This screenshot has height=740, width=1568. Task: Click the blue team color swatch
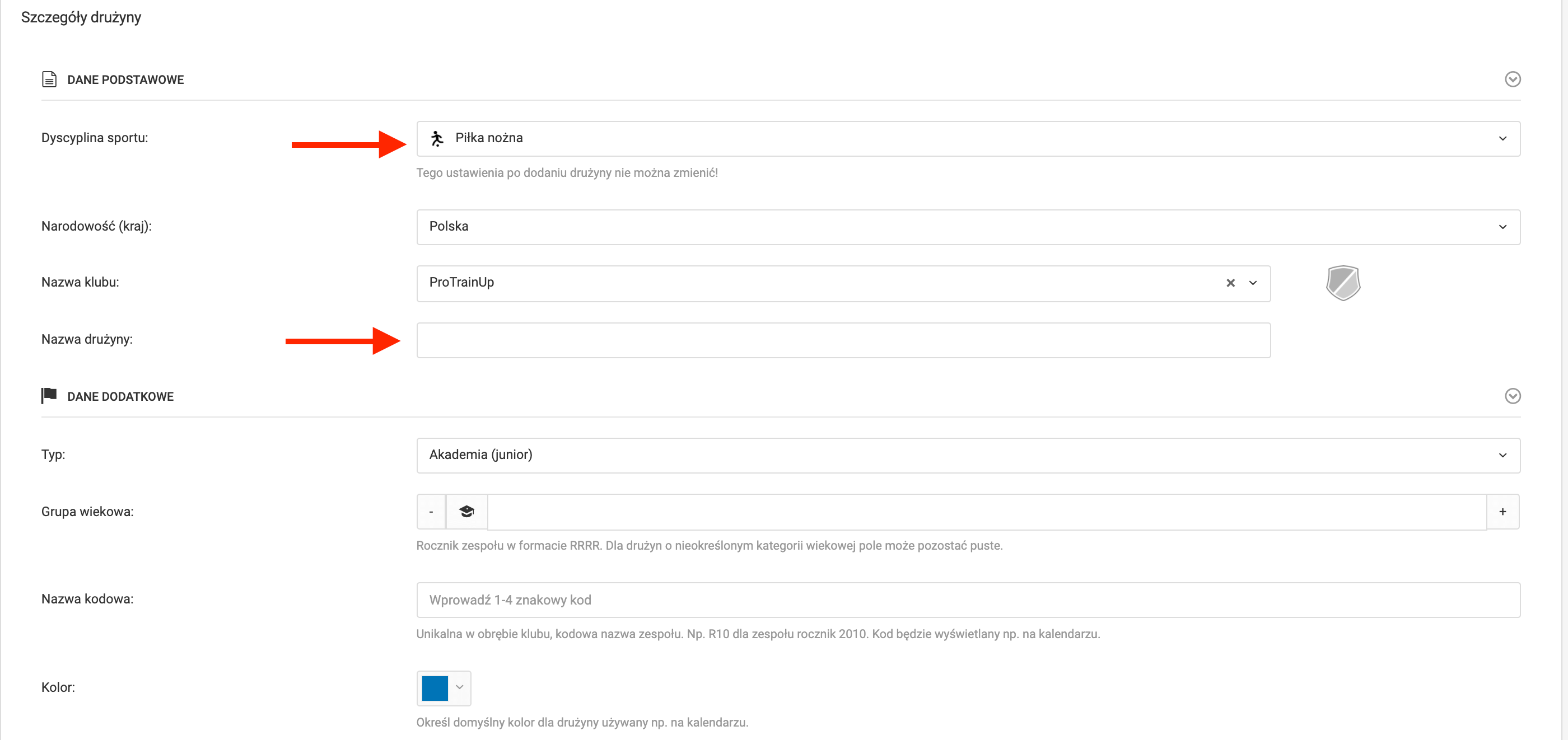(435, 689)
